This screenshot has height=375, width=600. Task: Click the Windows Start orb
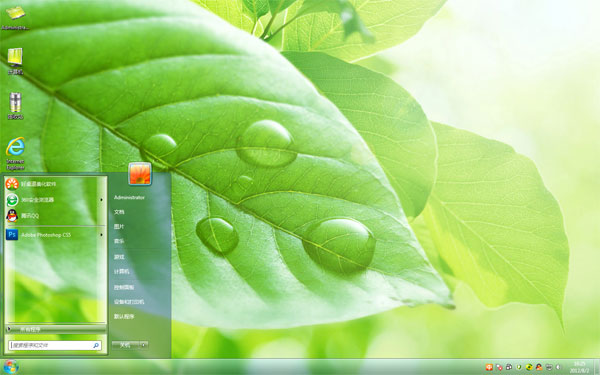click(11, 367)
